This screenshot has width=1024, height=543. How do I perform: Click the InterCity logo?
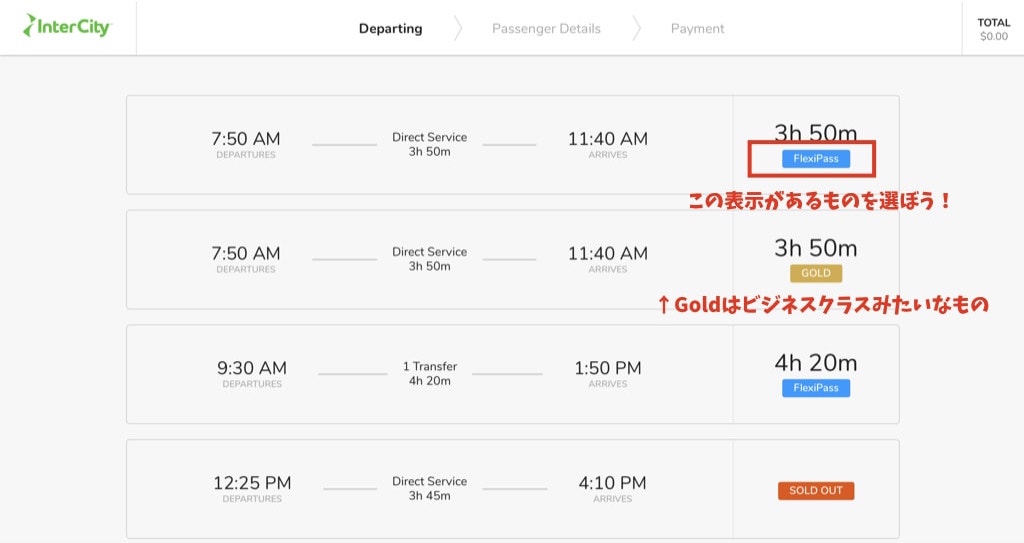tap(67, 27)
